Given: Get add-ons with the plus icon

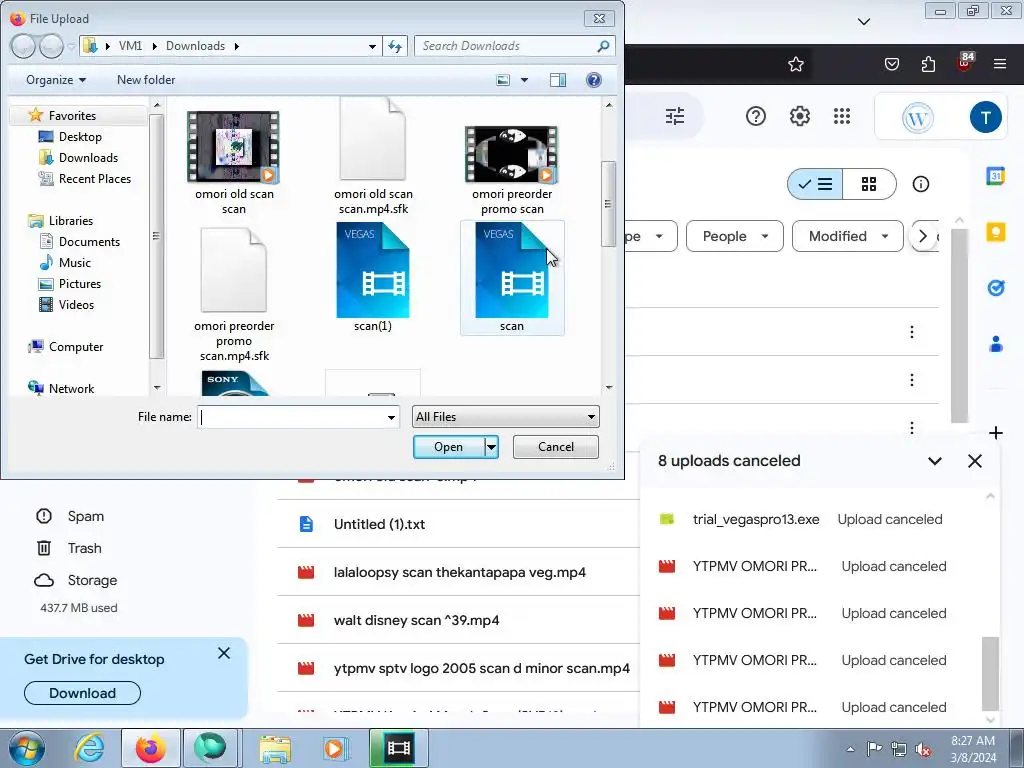Looking at the screenshot, I should pyautogui.click(x=995, y=433).
